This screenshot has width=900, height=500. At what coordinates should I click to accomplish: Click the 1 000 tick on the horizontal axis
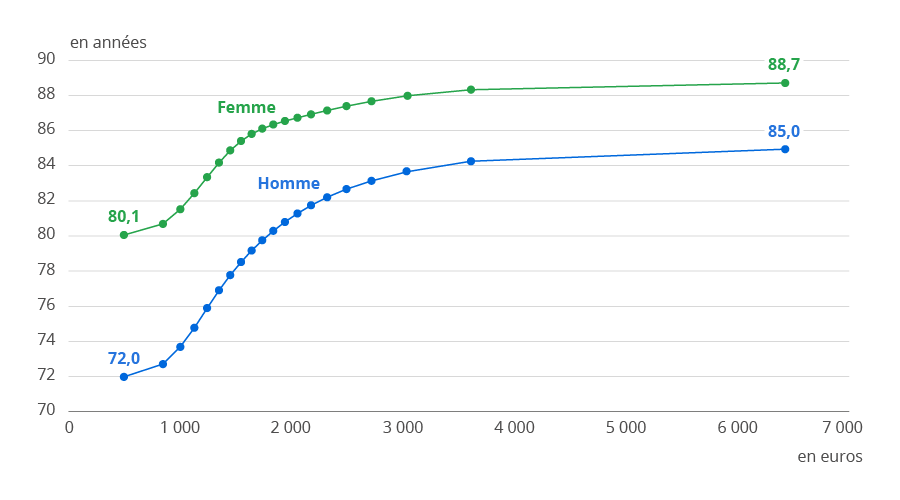click(x=180, y=427)
